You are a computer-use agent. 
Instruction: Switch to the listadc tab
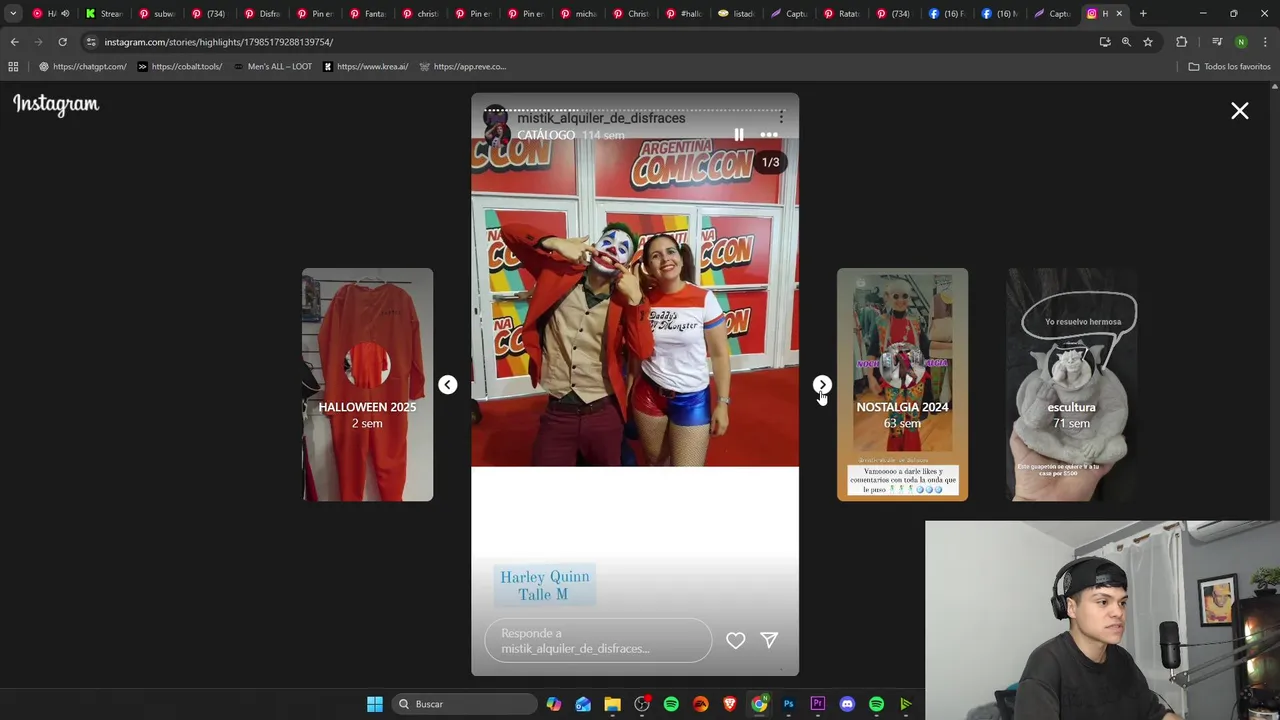tap(736, 14)
